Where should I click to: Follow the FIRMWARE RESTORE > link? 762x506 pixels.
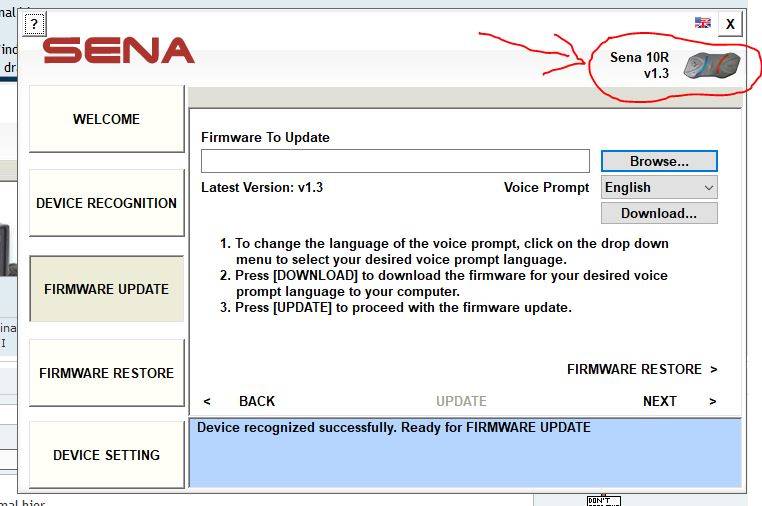point(642,369)
